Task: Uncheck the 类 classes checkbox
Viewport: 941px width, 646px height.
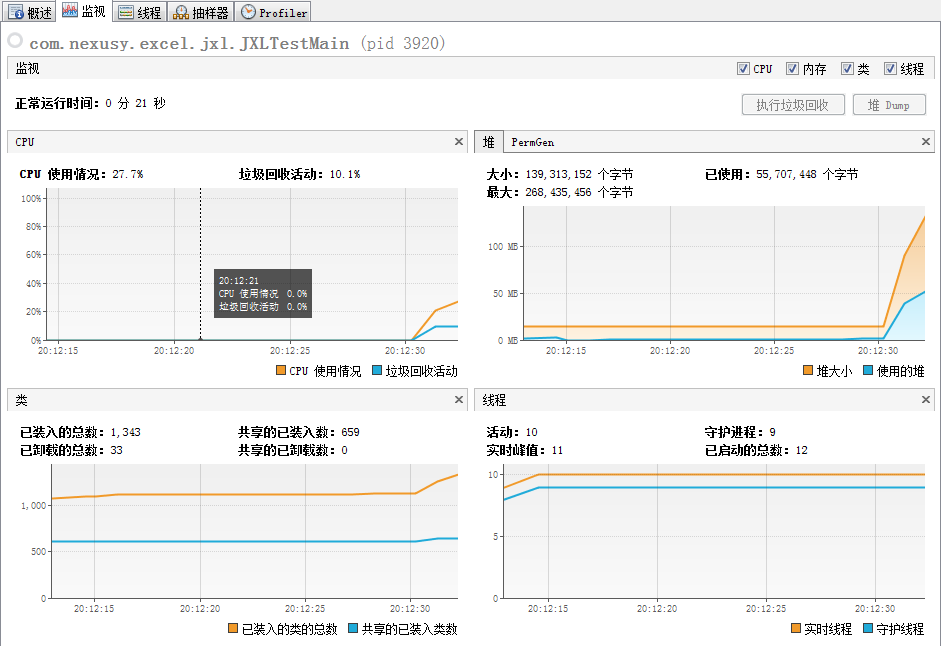Action: [x=847, y=68]
